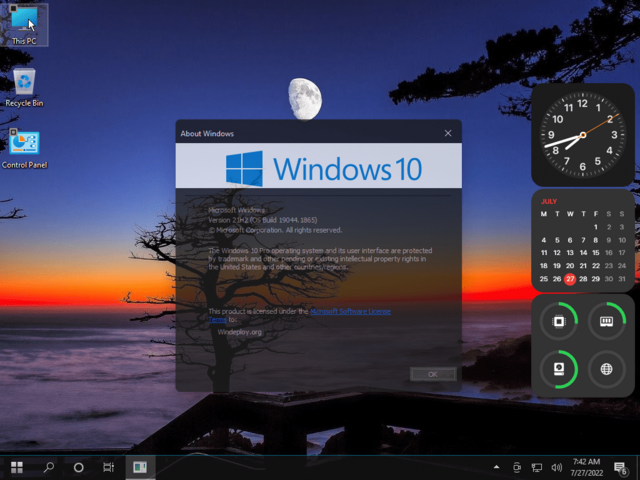Click day 1 in calendar widget
Image resolution: width=640 pixels, height=480 pixels.
coord(596,227)
